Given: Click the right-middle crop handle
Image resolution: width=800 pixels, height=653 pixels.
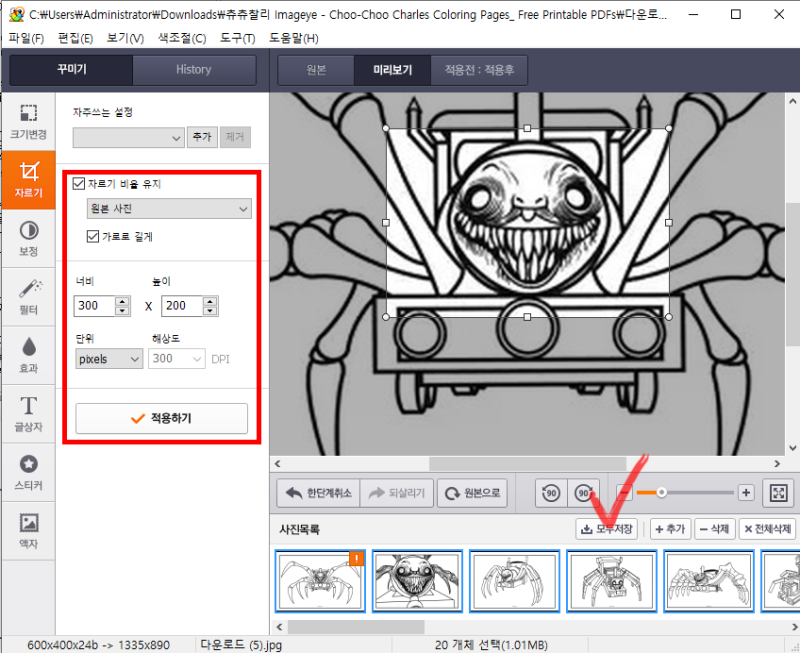Looking at the screenshot, I should [x=669, y=222].
